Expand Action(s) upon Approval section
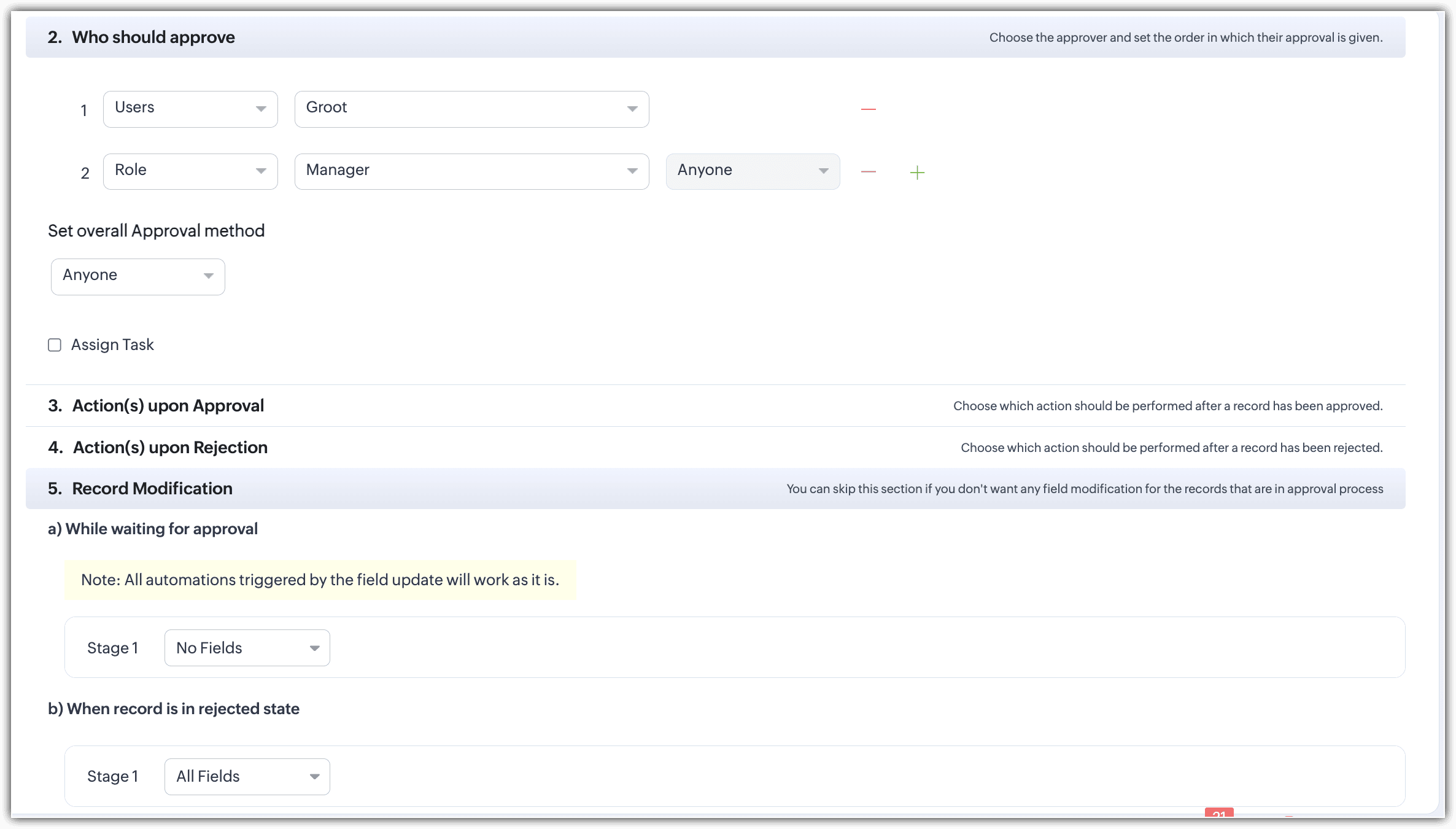This screenshot has width=1456, height=829. coord(168,406)
